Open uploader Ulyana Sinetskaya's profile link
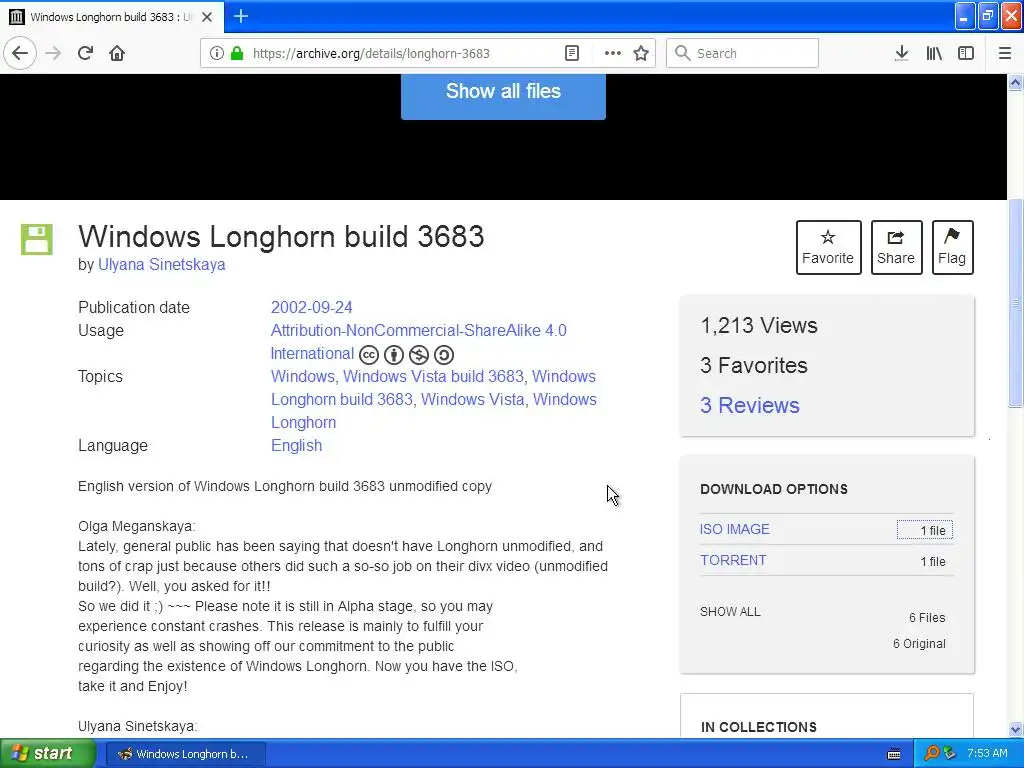1024x768 pixels. [161, 264]
